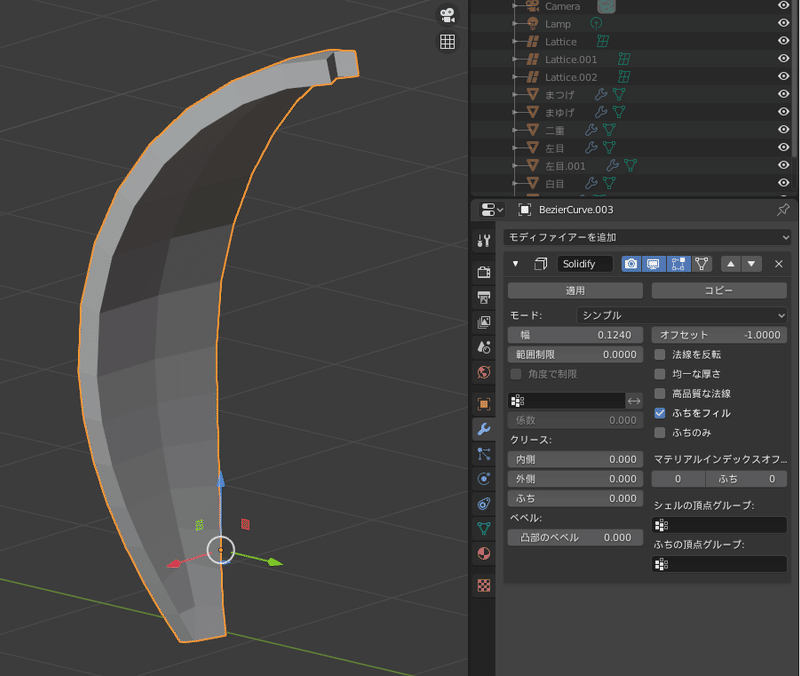Hide the Lattice.001 object in the outliner
Screen dimensions: 800x676
pos(783,59)
